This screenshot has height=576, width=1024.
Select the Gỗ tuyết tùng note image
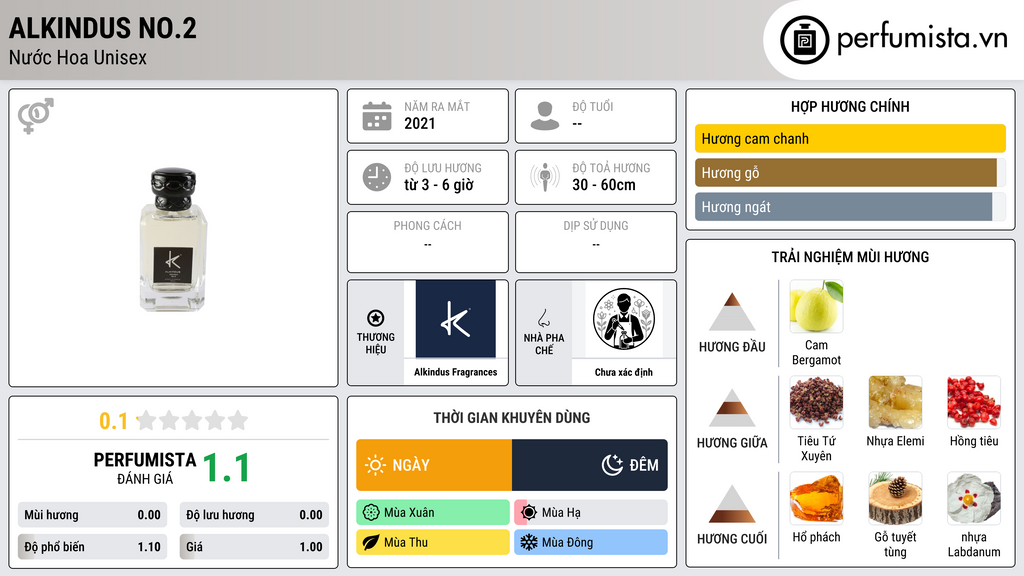(895, 498)
